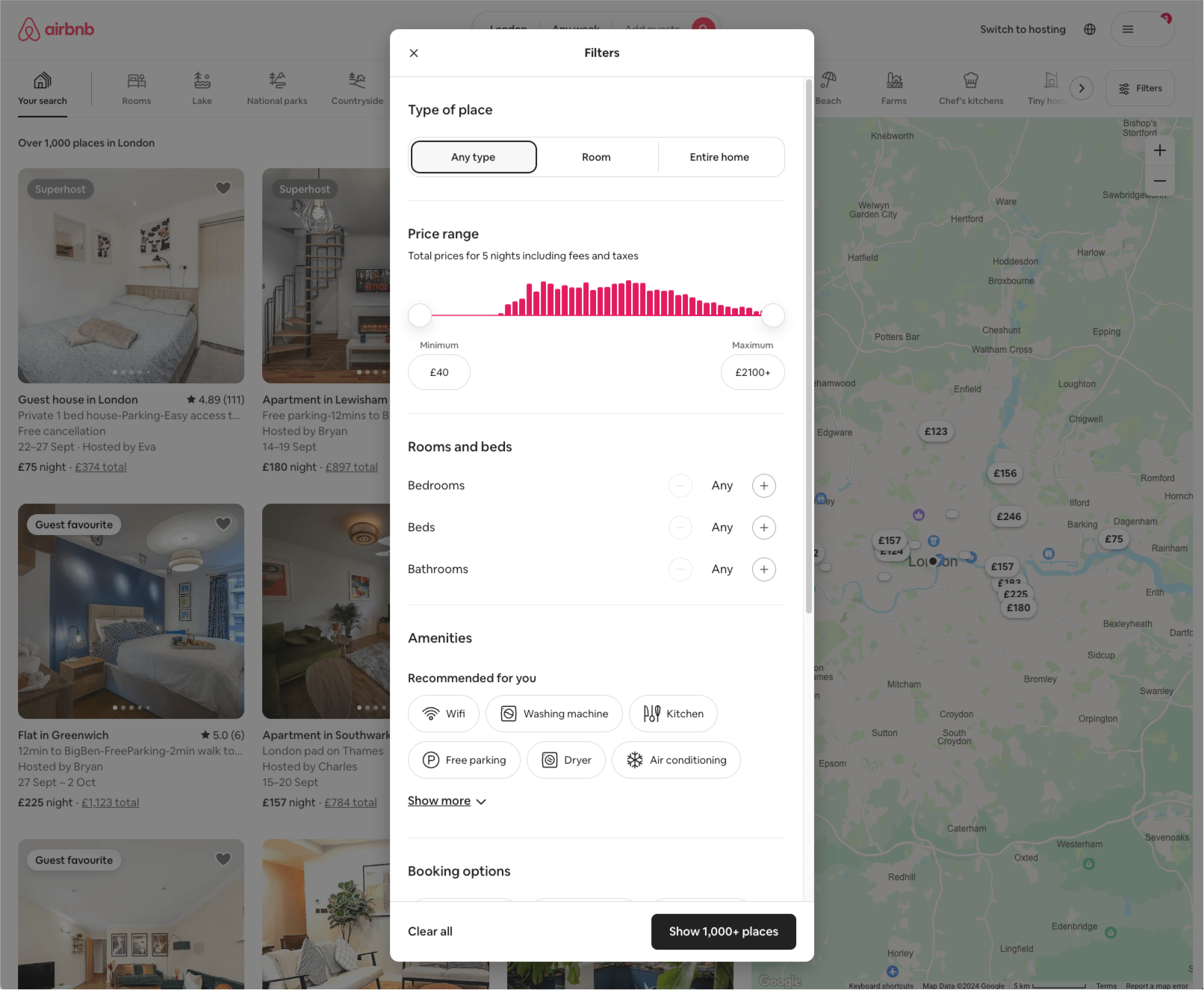This screenshot has width=1204, height=990.
Task: Select the £75 map price marker
Action: [1114, 539]
